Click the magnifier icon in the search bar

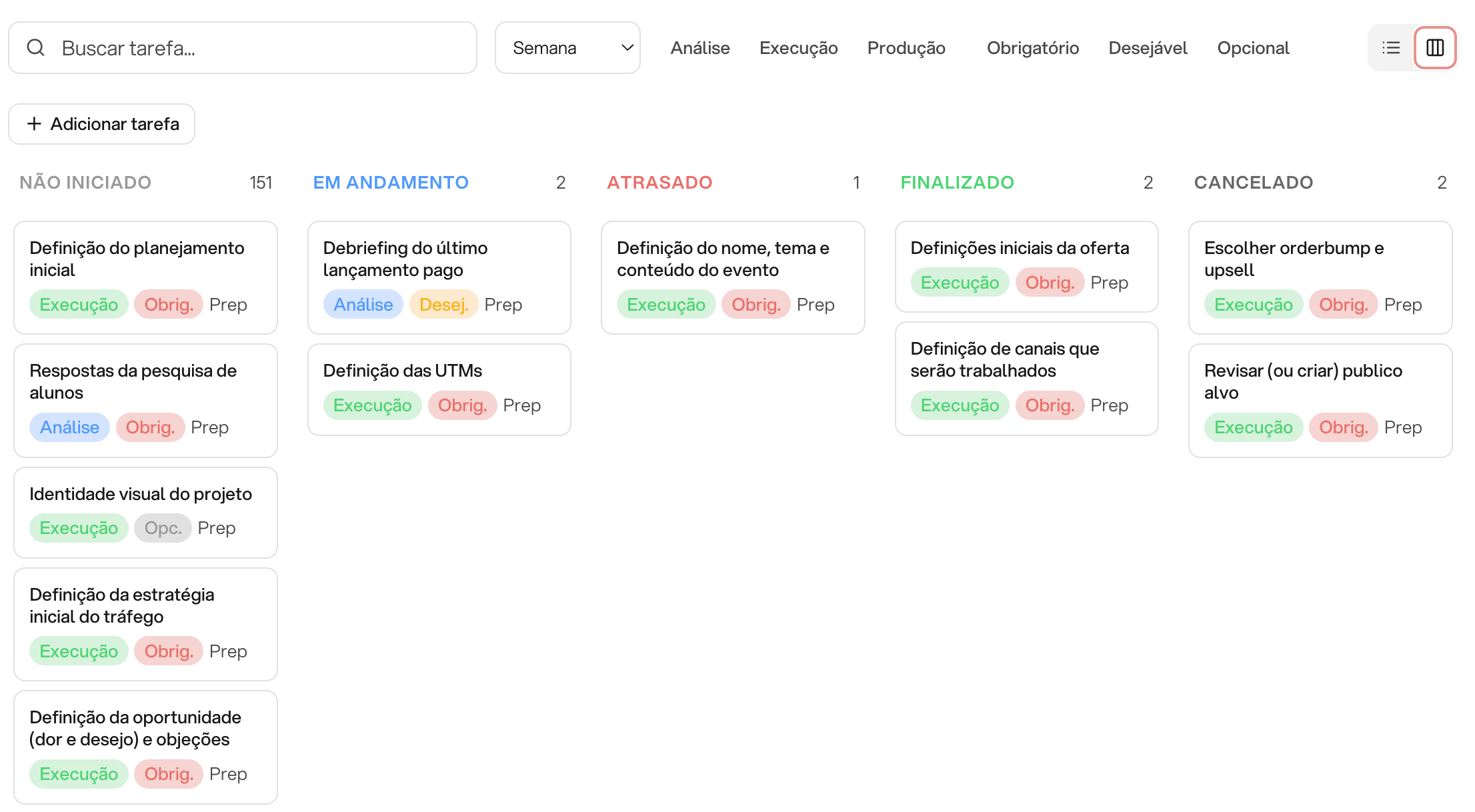37,47
